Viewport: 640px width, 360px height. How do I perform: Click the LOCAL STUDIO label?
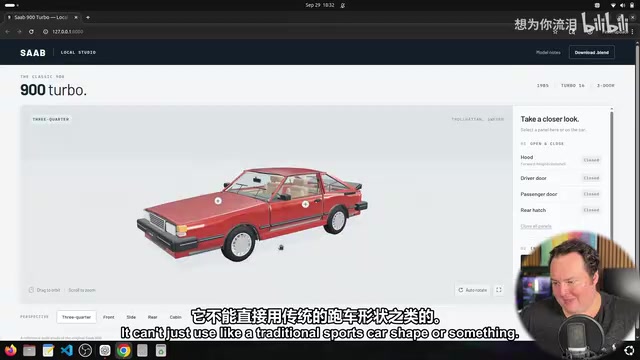coord(78,52)
